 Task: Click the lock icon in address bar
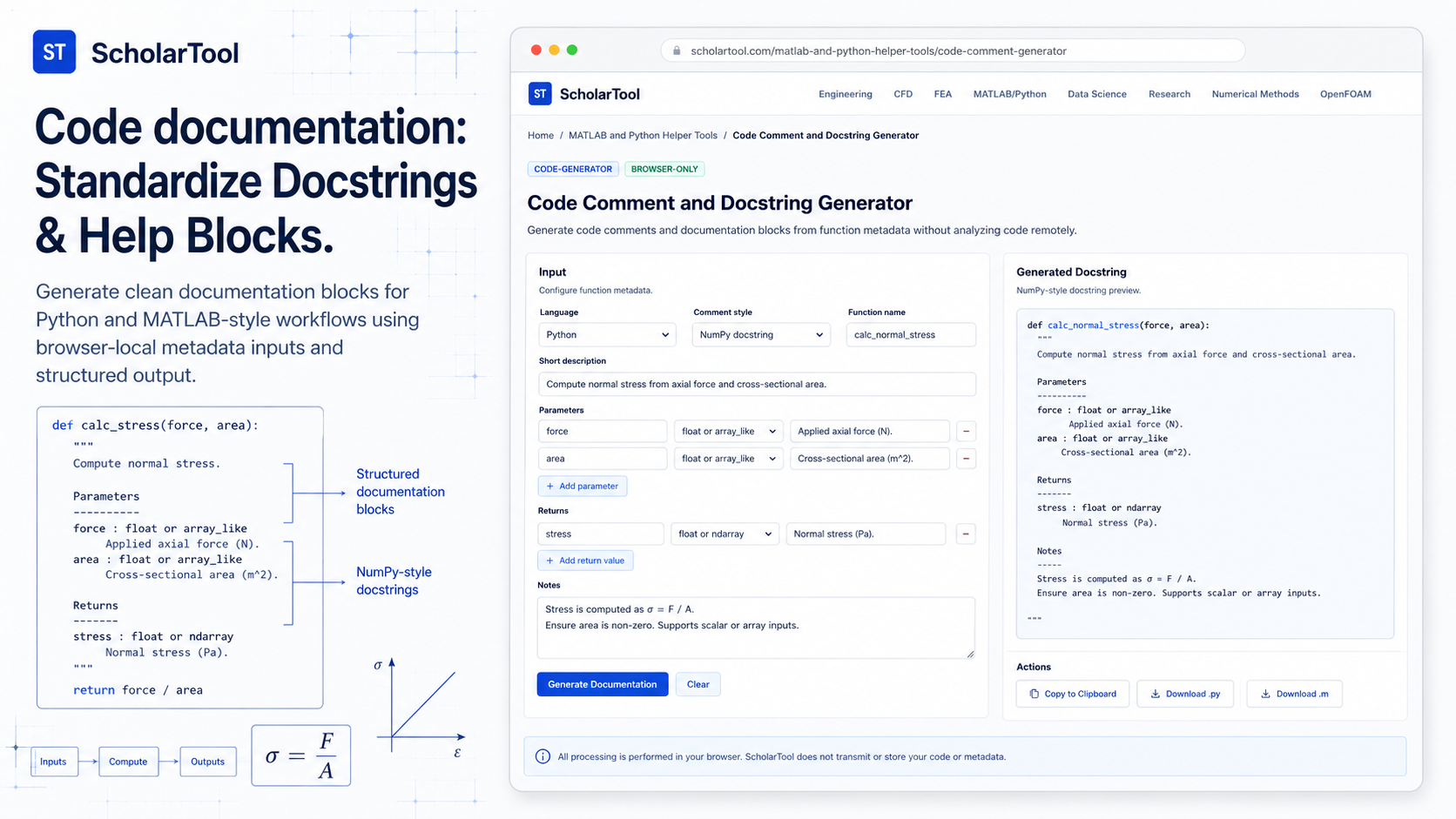pos(677,51)
